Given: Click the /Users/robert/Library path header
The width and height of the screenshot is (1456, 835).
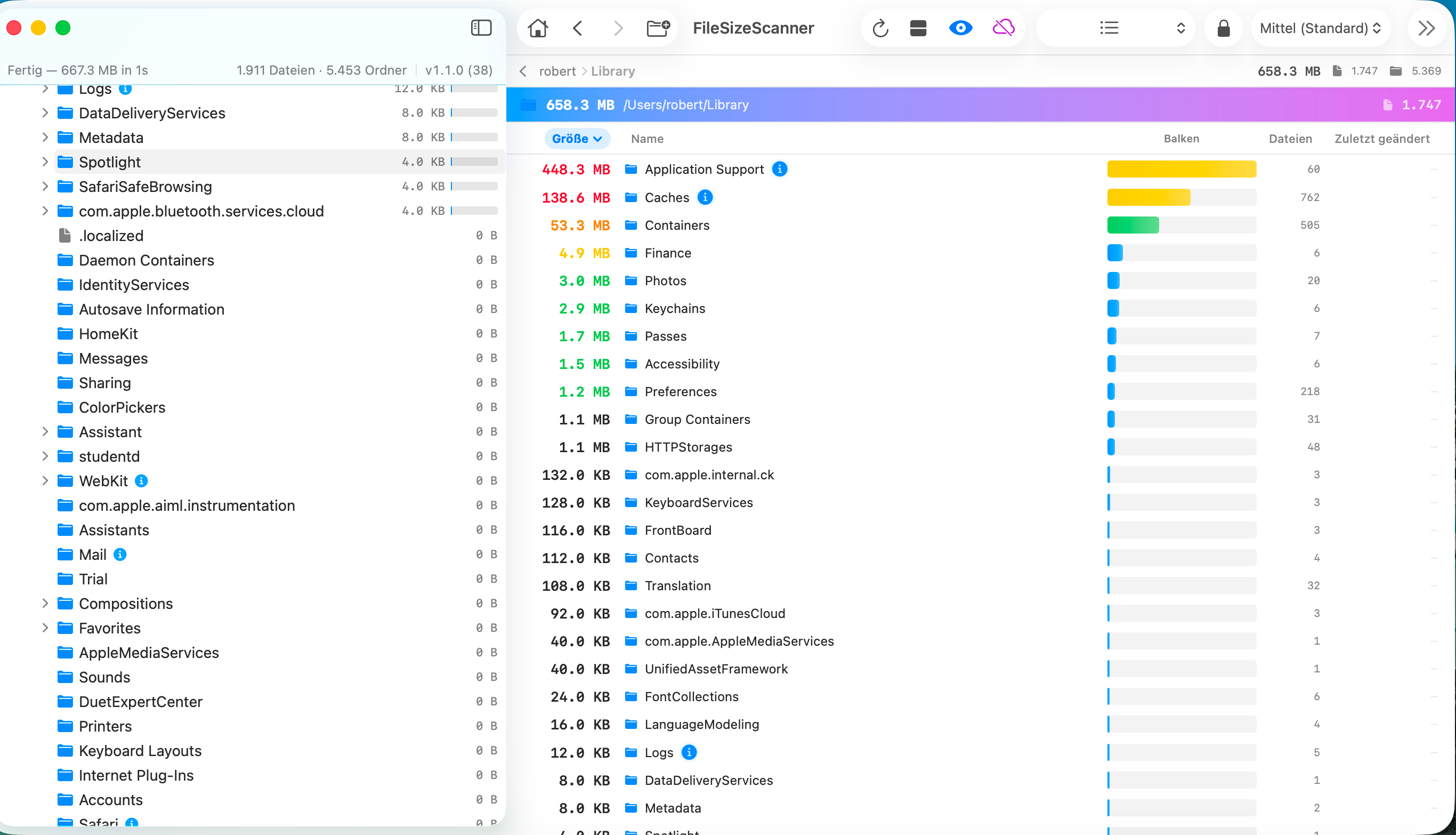Looking at the screenshot, I should pyautogui.click(x=686, y=105).
